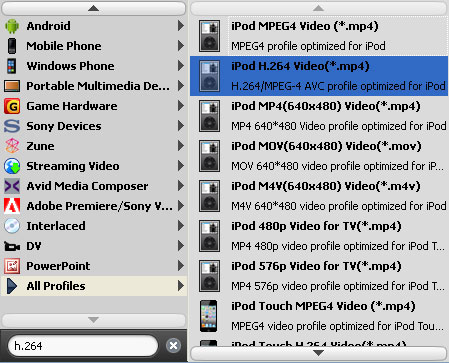The image size is (449, 363).
Task: Click the iPod MOV(640x480) thumbnail icon
Action: pos(209,156)
